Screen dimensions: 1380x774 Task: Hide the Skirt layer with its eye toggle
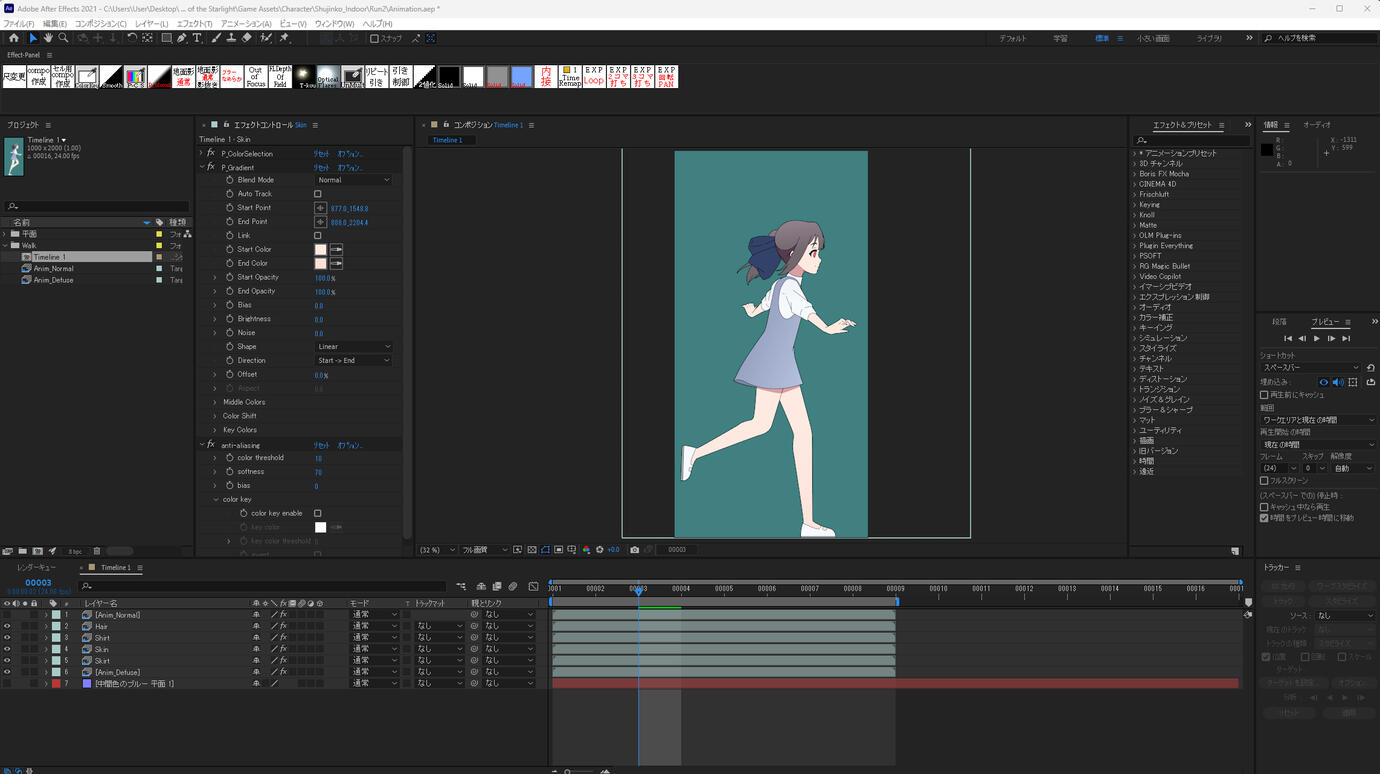pyautogui.click(x=7, y=661)
